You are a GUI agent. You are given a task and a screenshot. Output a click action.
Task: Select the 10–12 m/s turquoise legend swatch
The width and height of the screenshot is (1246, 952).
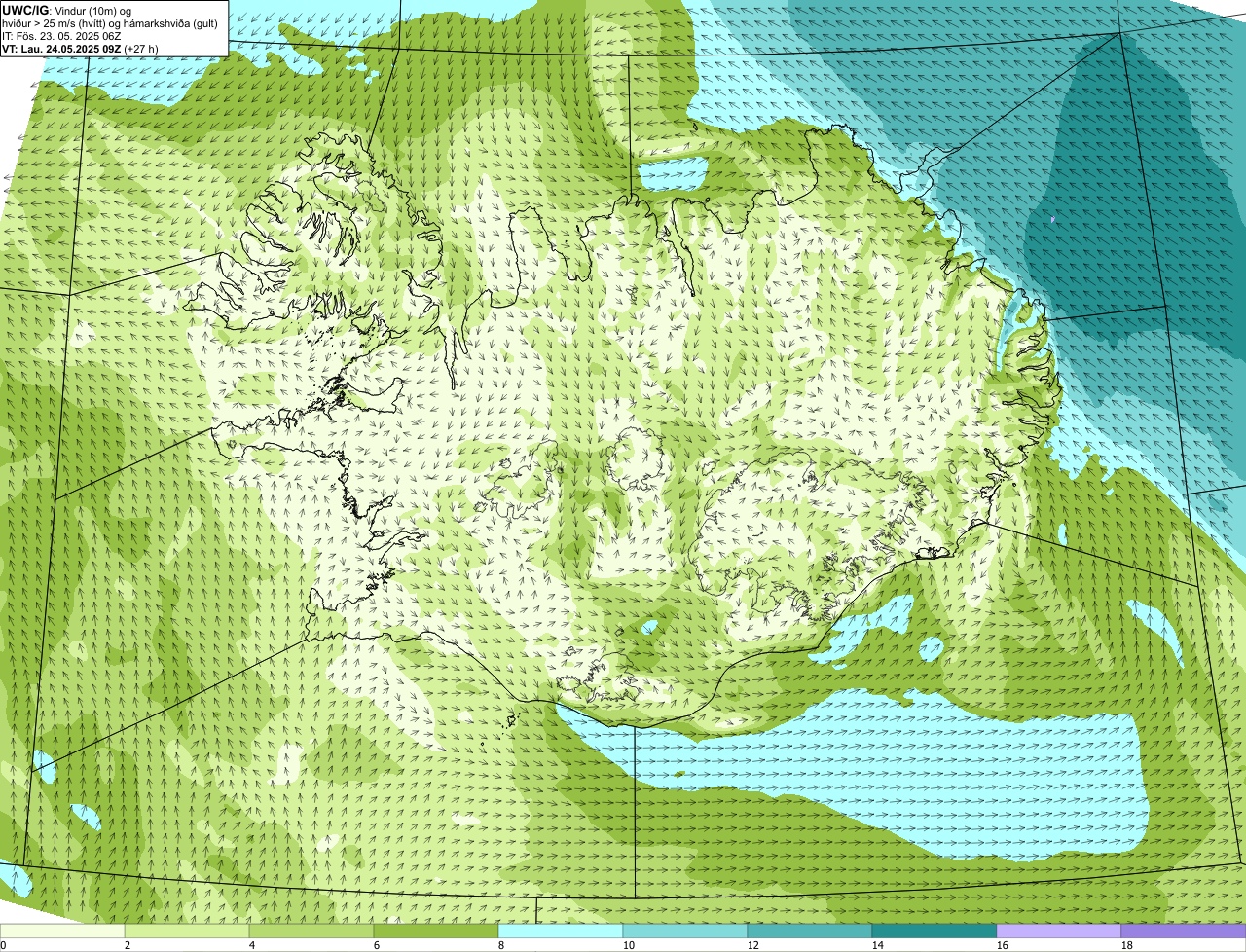point(685,932)
